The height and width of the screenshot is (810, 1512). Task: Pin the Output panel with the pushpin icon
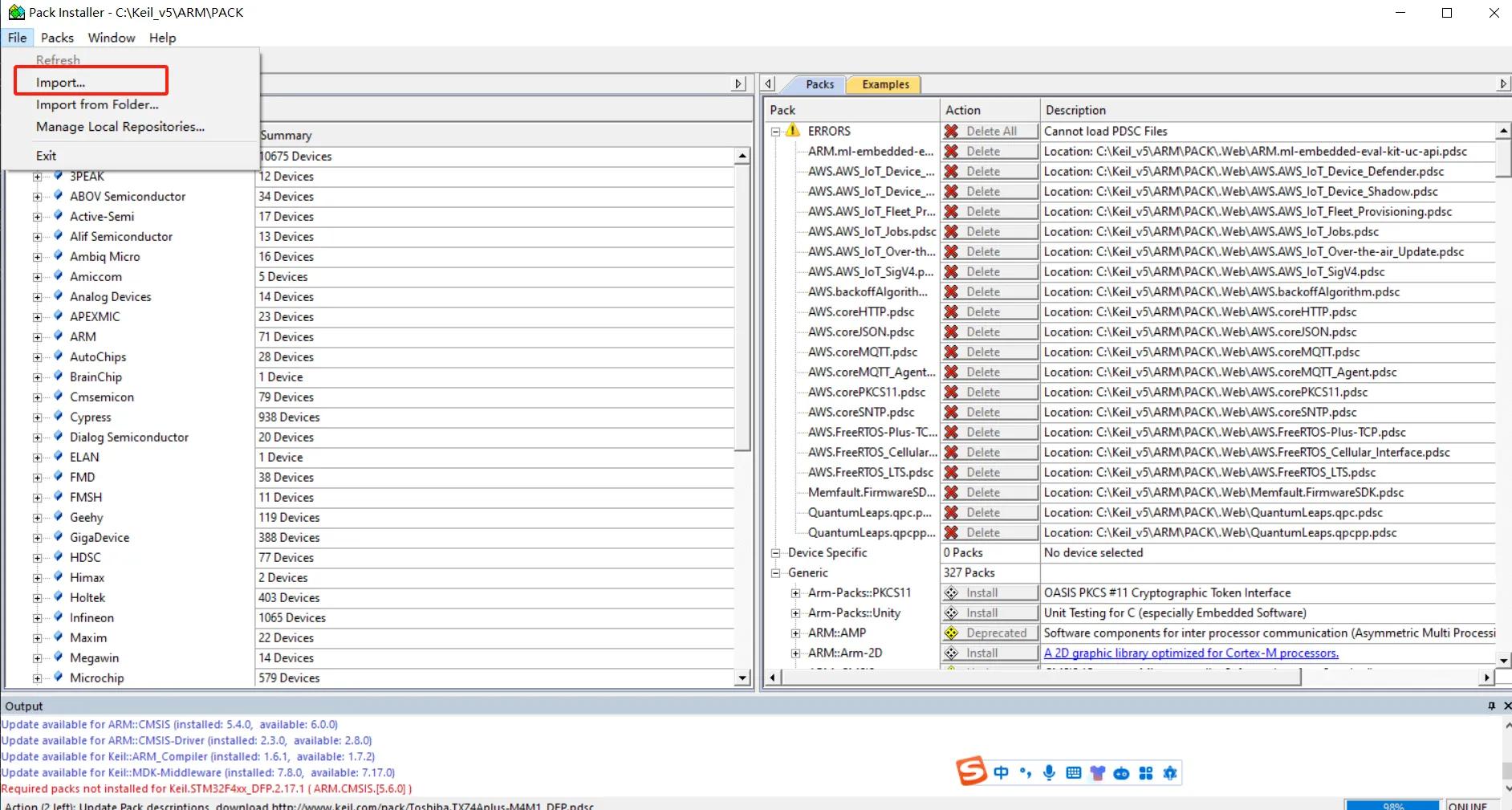[1491, 706]
